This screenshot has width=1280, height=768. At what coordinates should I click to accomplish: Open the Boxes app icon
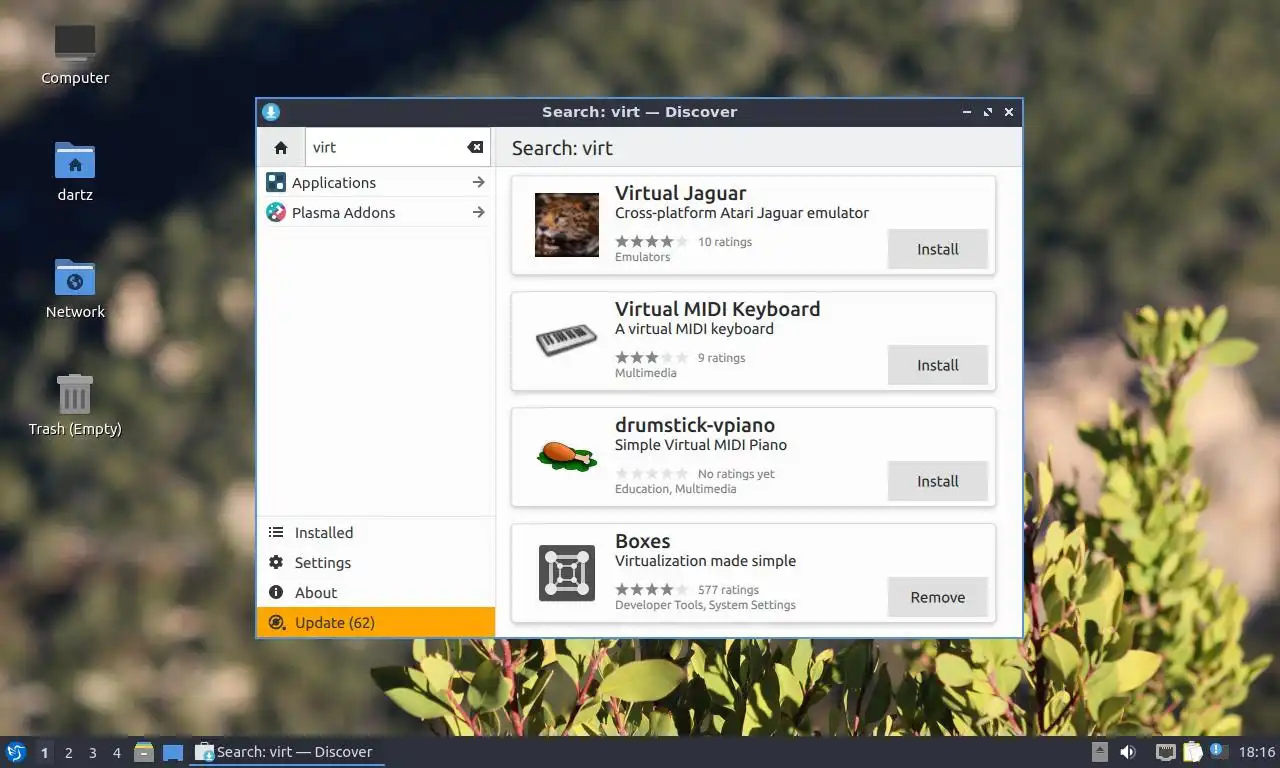pos(567,573)
